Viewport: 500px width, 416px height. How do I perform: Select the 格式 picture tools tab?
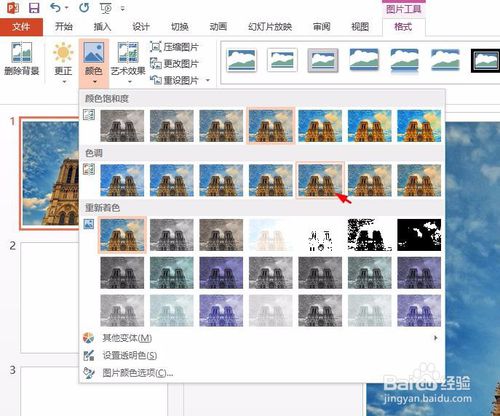(403, 27)
